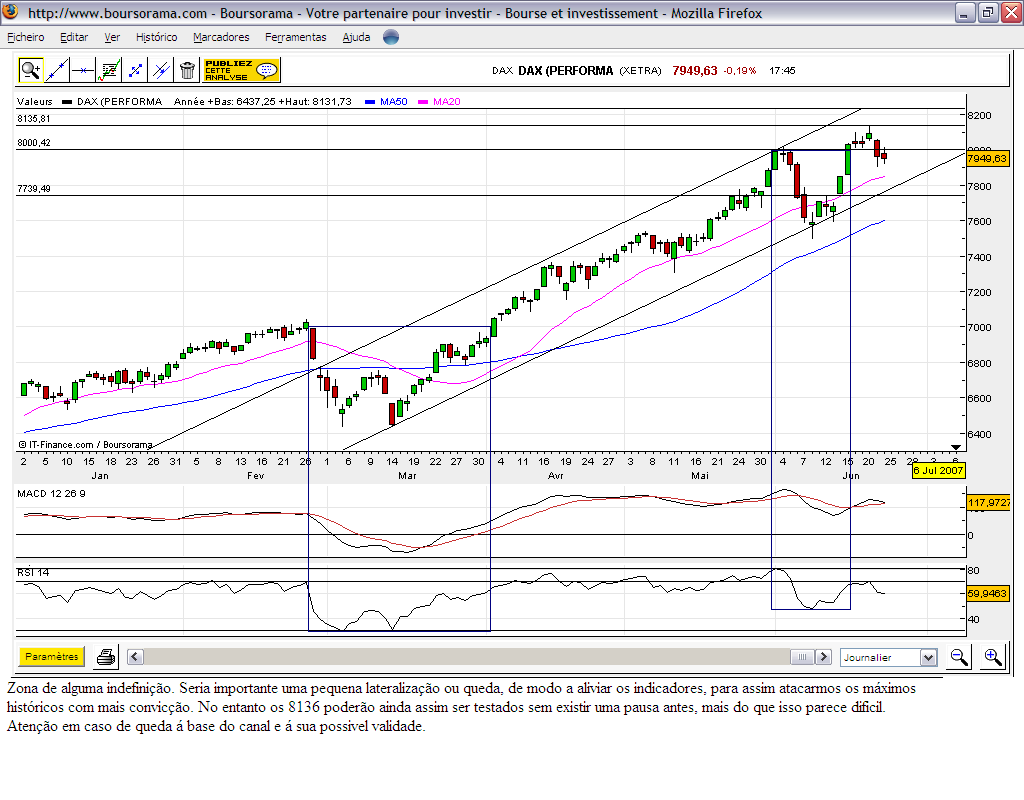Viewport: 1024px width, 800px height.
Task: Select the magnifier zoom tool in chart toolbar
Action: pos(31,70)
